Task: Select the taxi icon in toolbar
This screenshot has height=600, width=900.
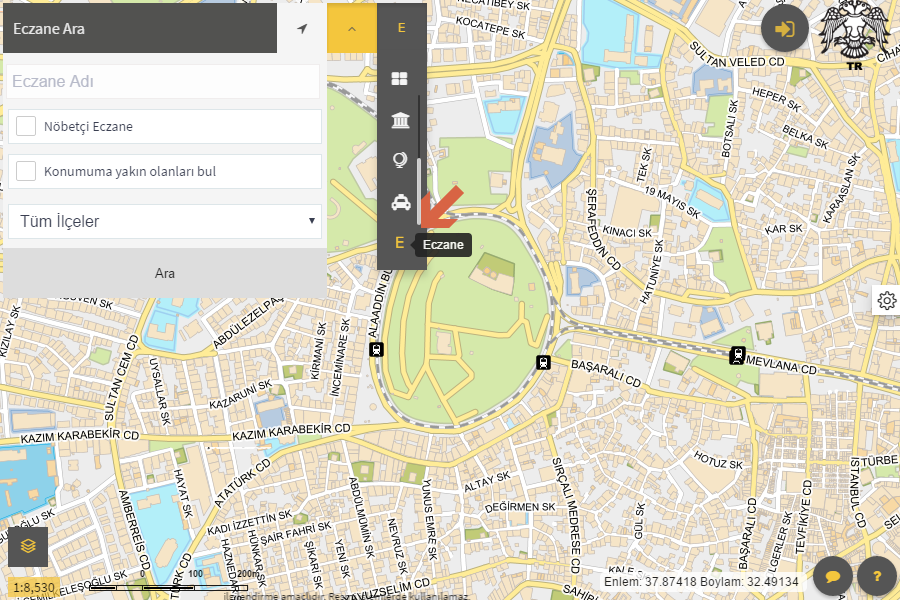Action: pyautogui.click(x=400, y=202)
